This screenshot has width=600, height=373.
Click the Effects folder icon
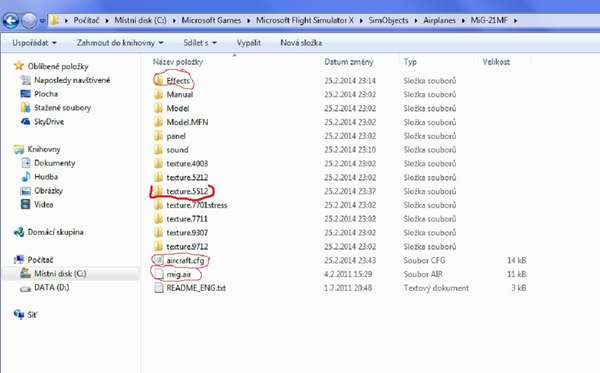pos(158,81)
